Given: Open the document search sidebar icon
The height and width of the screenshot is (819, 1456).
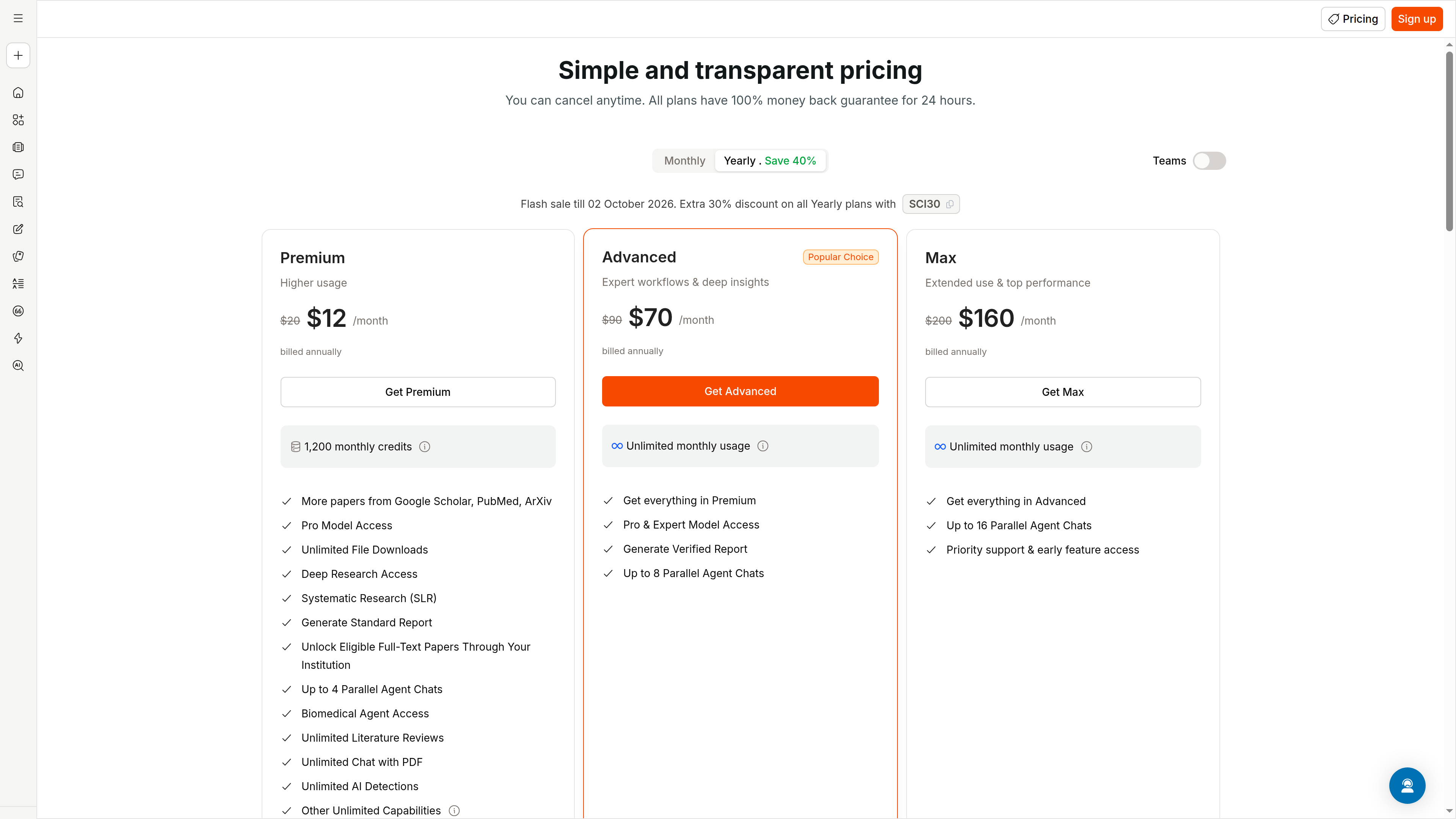Looking at the screenshot, I should (18, 202).
